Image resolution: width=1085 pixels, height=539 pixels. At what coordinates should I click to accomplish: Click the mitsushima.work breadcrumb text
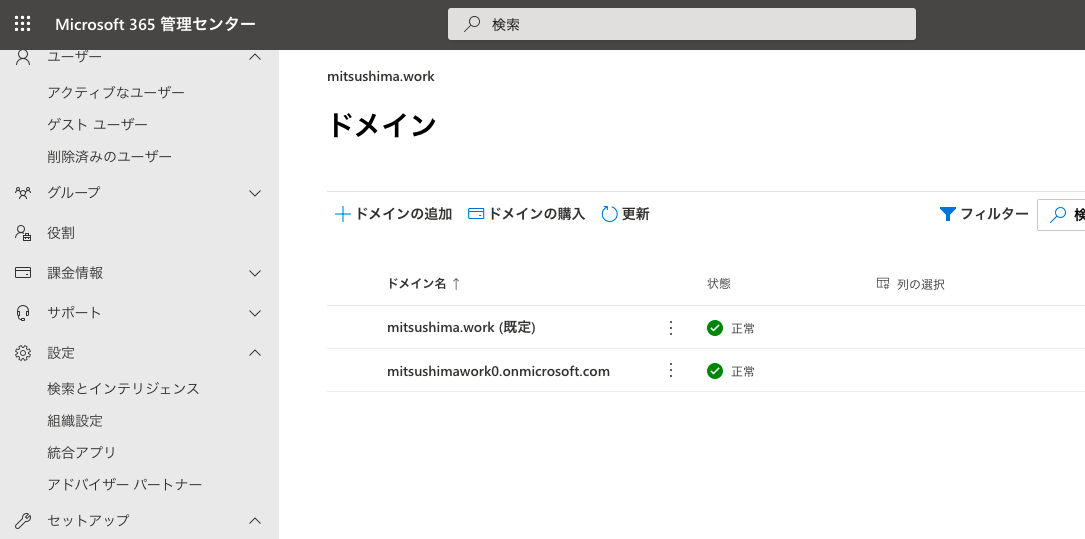click(381, 76)
